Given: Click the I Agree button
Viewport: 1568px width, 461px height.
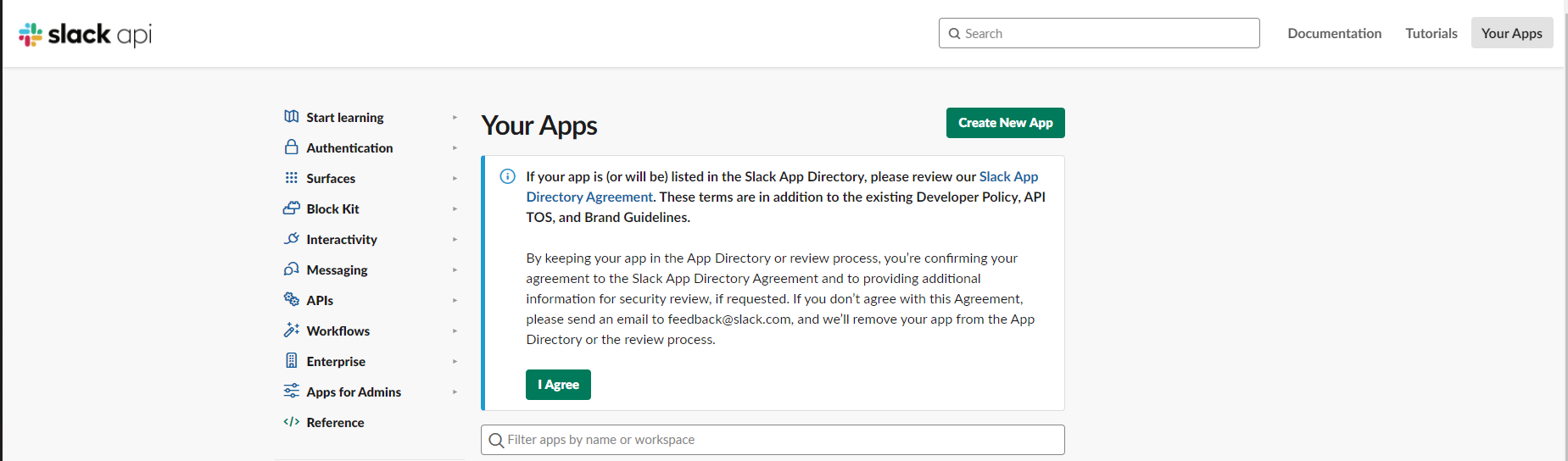Looking at the screenshot, I should tap(558, 385).
